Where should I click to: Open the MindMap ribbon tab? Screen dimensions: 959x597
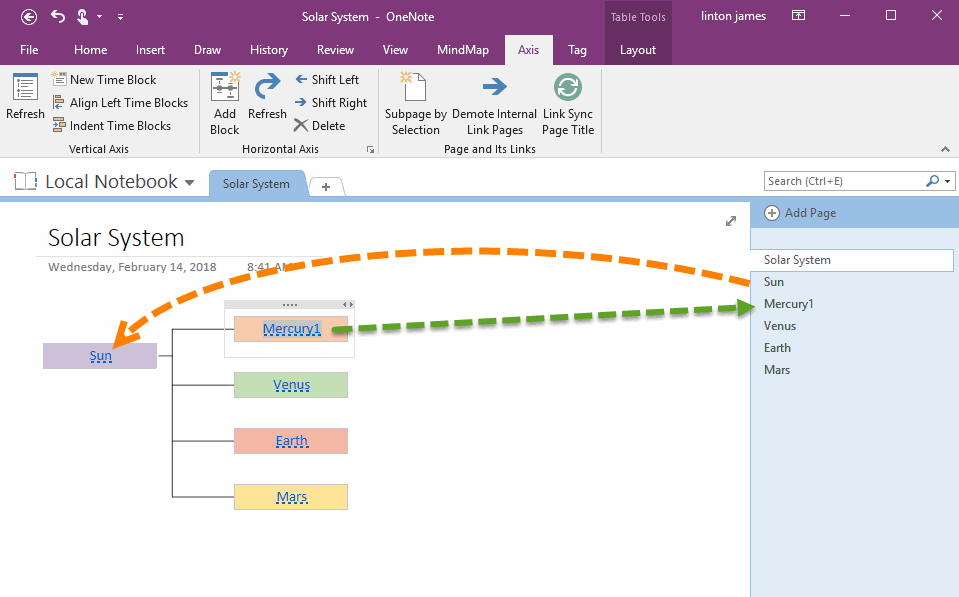coord(462,50)
